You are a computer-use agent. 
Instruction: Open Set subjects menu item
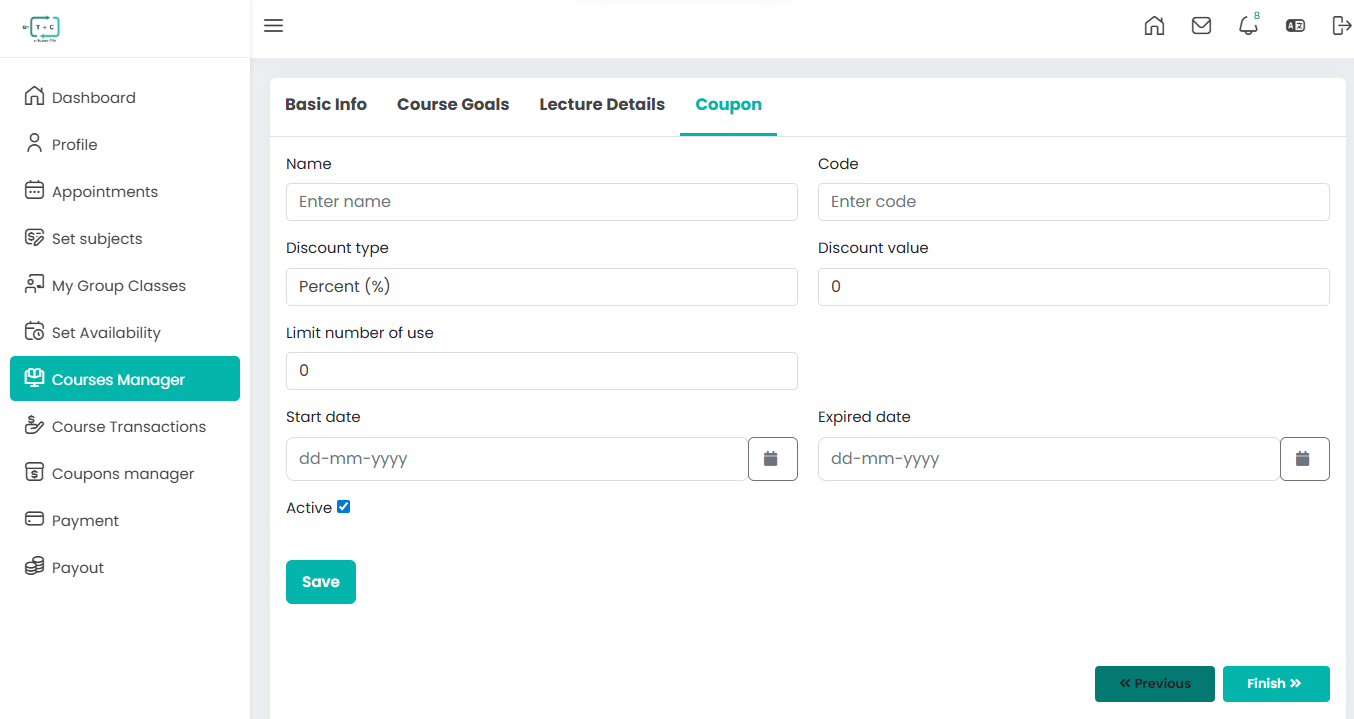(125, 238)
